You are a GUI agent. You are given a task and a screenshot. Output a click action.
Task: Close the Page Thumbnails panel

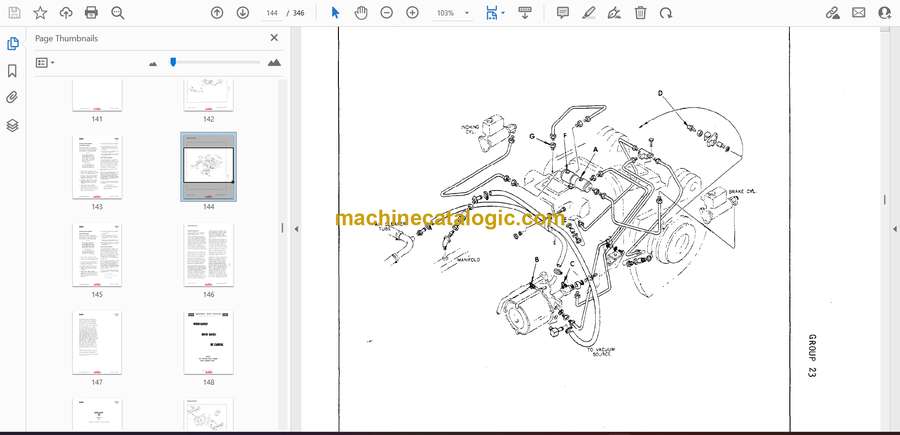tap(274, 38)
